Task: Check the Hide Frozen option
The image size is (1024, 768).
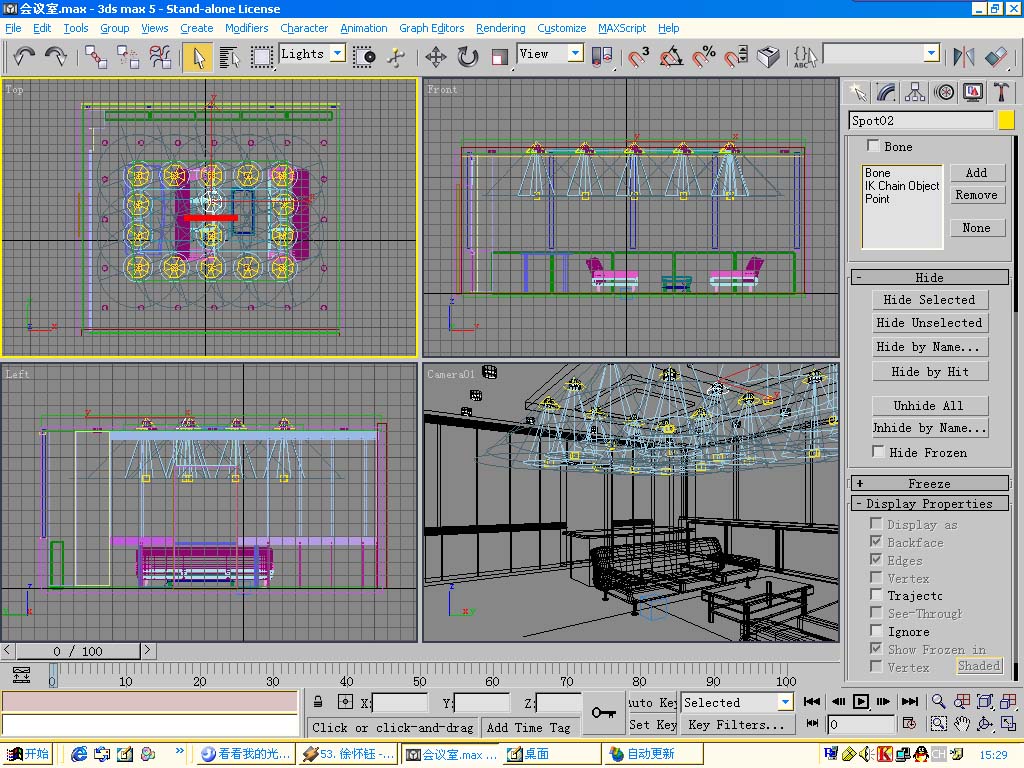Action: tap(878, 452)
